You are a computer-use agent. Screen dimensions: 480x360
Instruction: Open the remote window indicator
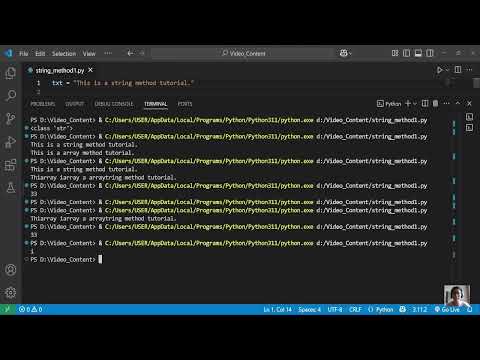point(8,309)
